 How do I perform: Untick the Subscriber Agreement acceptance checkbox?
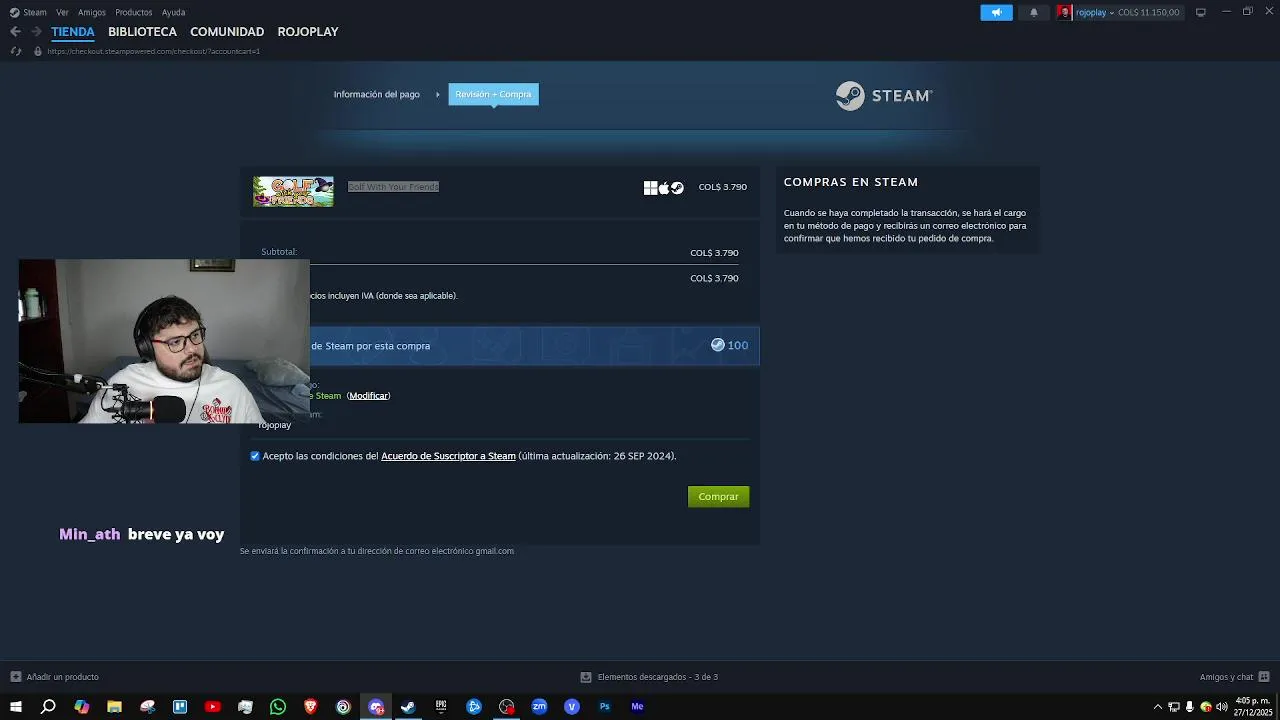255,456
